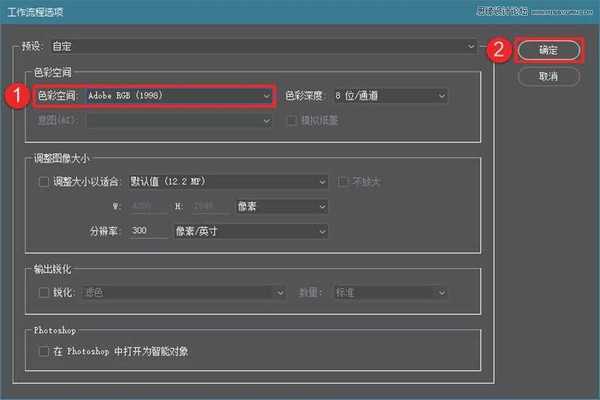Enable the 调整大小以适合 checkbox
The width and height of the screenshot is (600, 400).
point(44,182)
